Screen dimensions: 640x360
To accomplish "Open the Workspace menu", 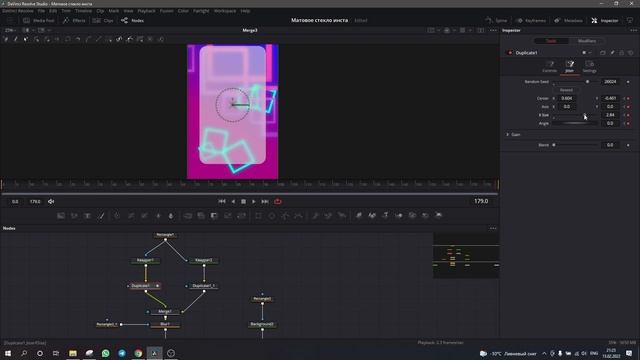I will coord(225,11).
